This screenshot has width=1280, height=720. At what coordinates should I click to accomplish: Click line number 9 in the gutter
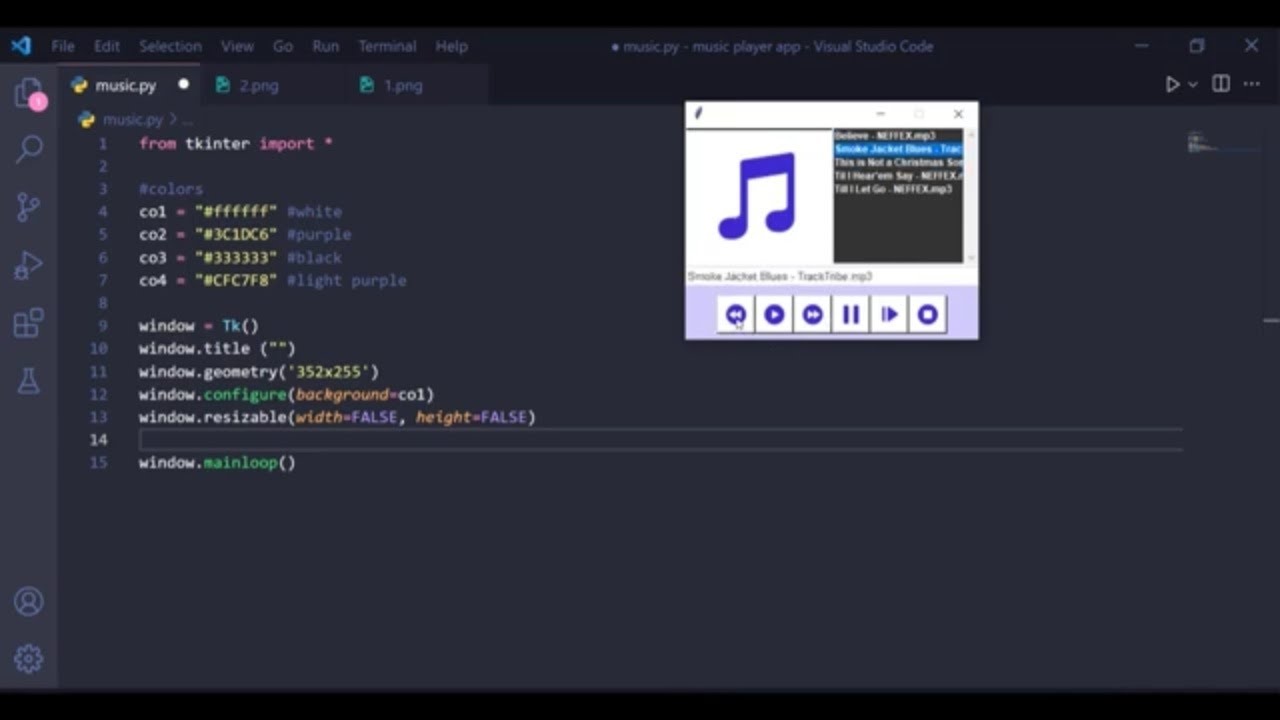coord(103,326)
